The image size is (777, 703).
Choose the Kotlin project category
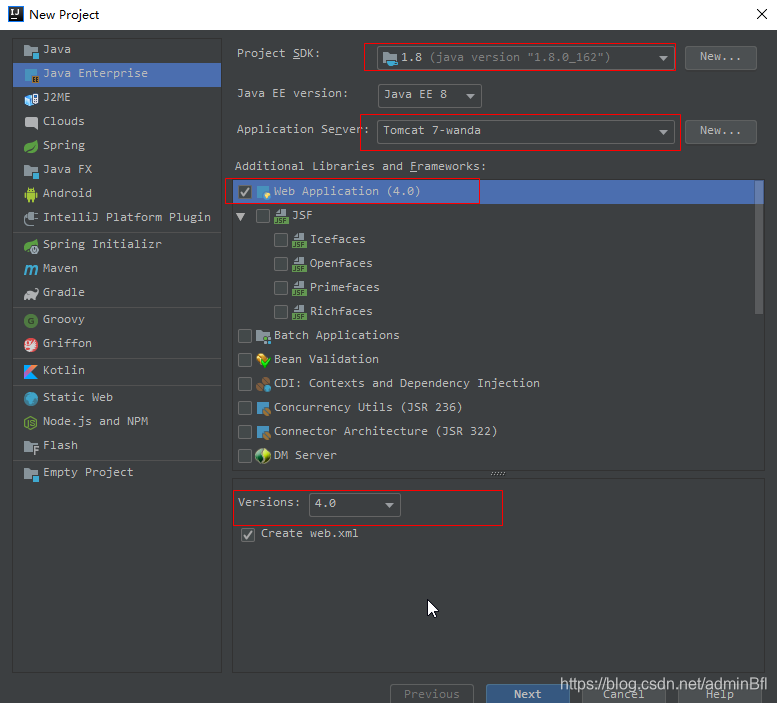[117, 371]
